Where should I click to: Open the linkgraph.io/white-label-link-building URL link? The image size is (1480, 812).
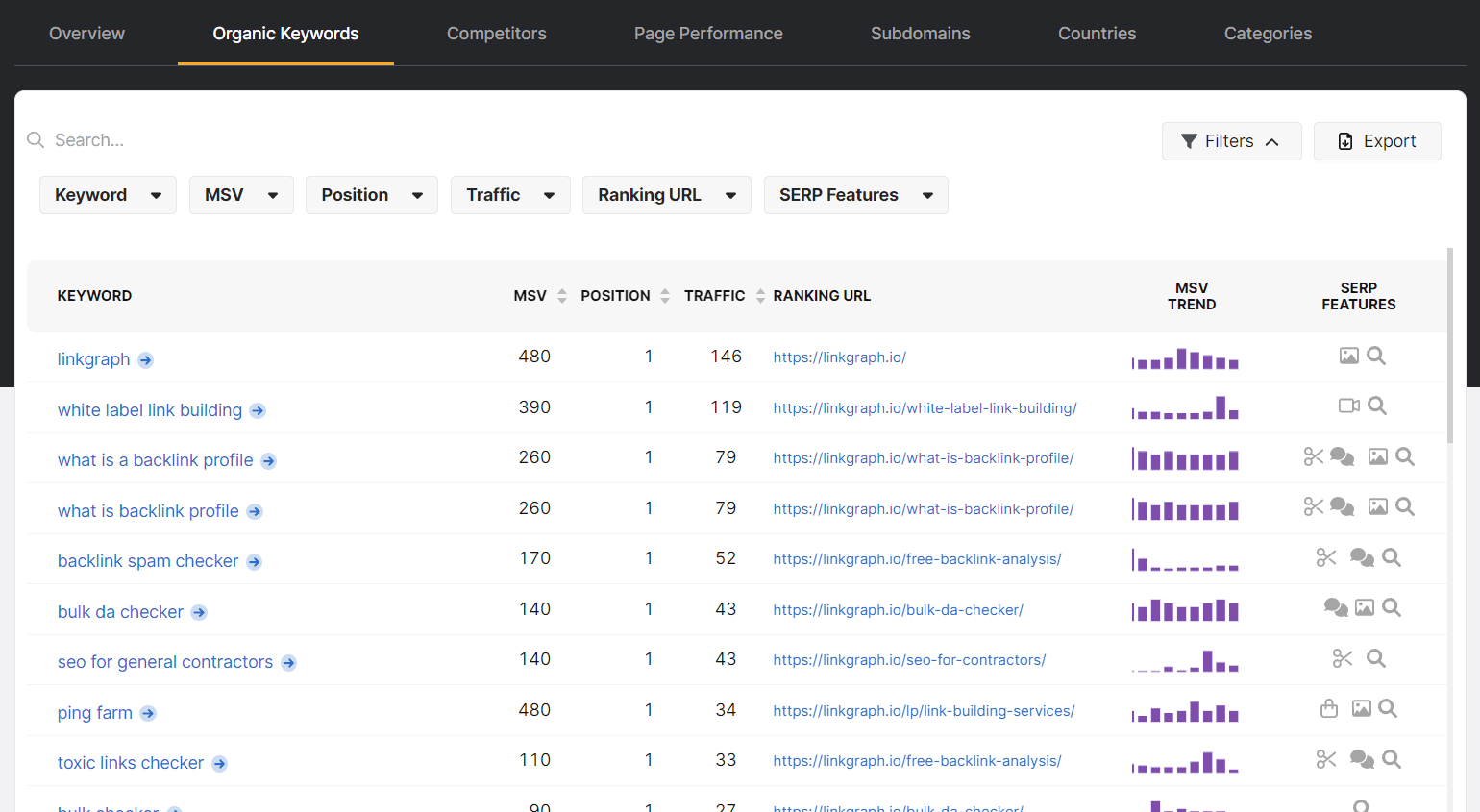[x=925, y=408]
